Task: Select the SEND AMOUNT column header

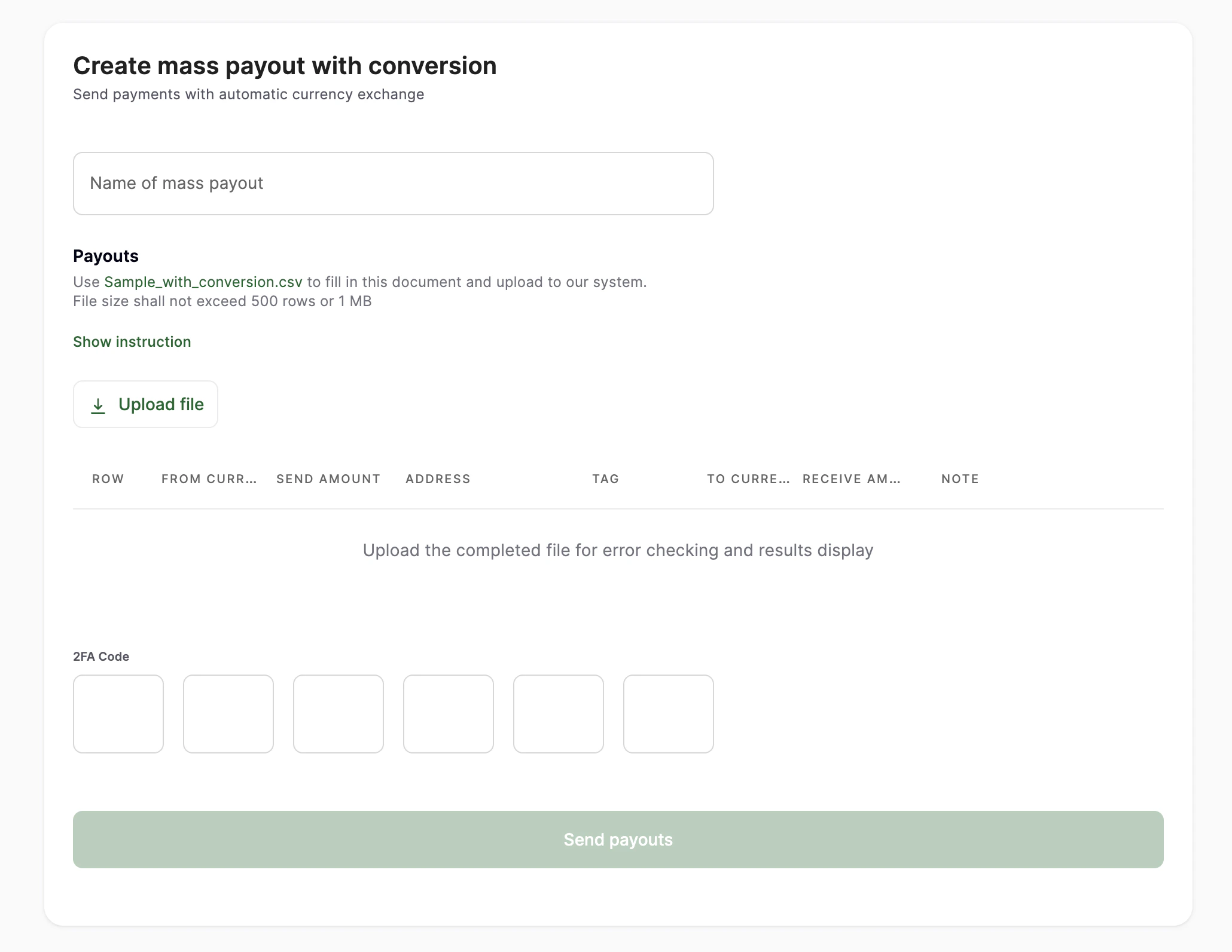Action: [328, 479]
